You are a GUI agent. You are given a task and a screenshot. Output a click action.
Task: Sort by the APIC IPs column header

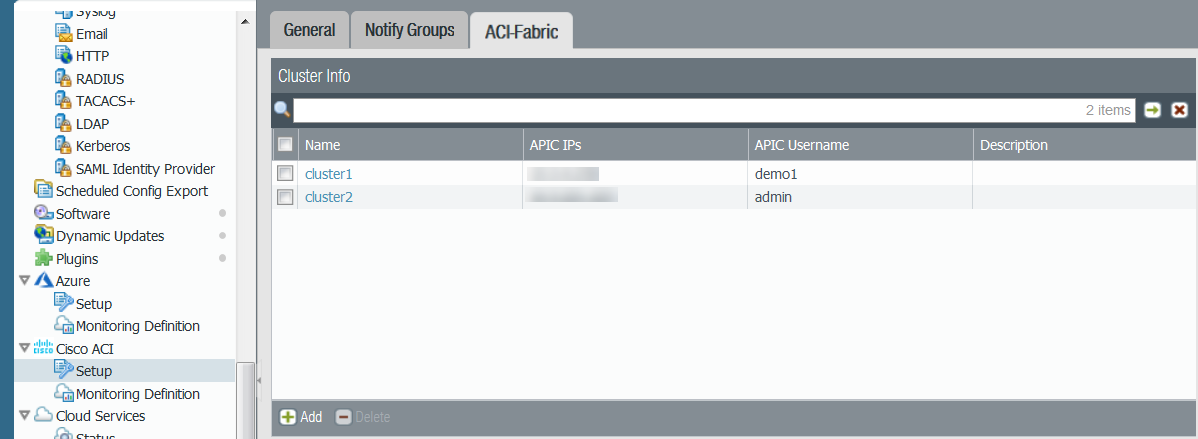635,144
